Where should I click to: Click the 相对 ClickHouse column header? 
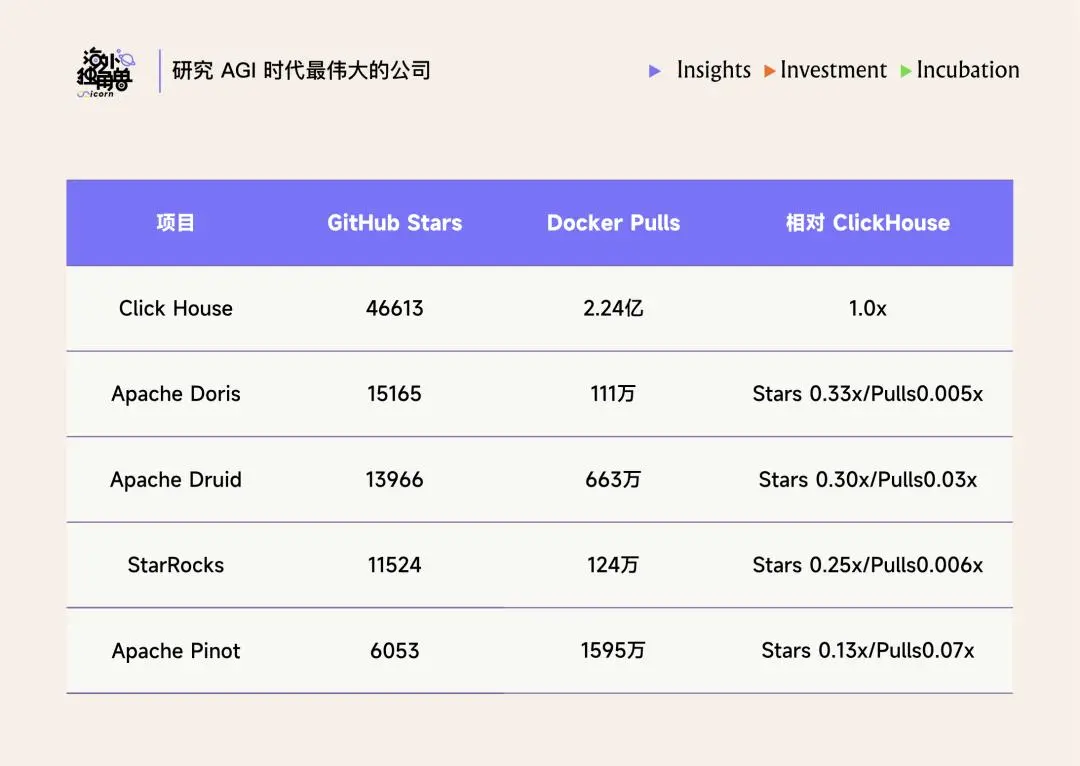868,222
